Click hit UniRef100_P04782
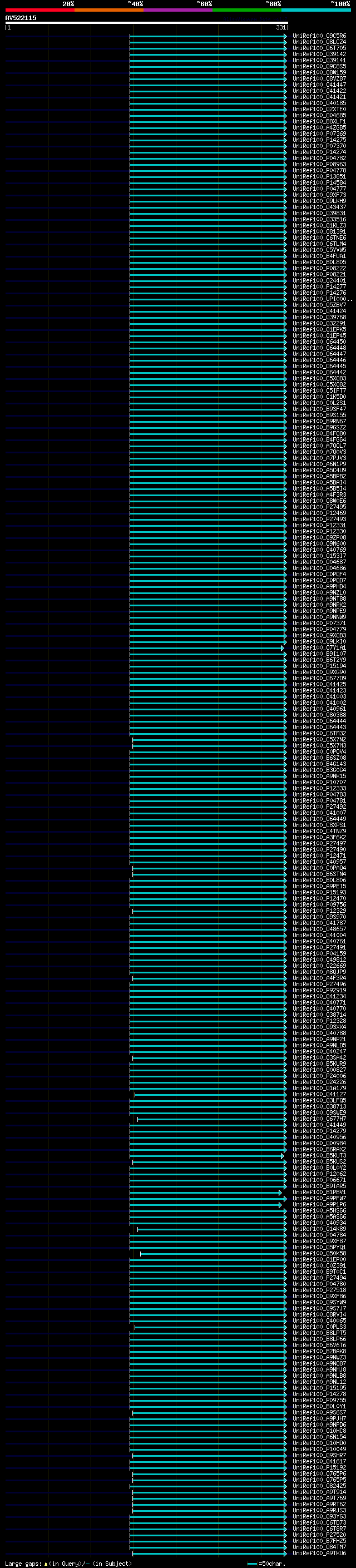Viewport: 356px width, 1568px height. click(x=319, y=159)
